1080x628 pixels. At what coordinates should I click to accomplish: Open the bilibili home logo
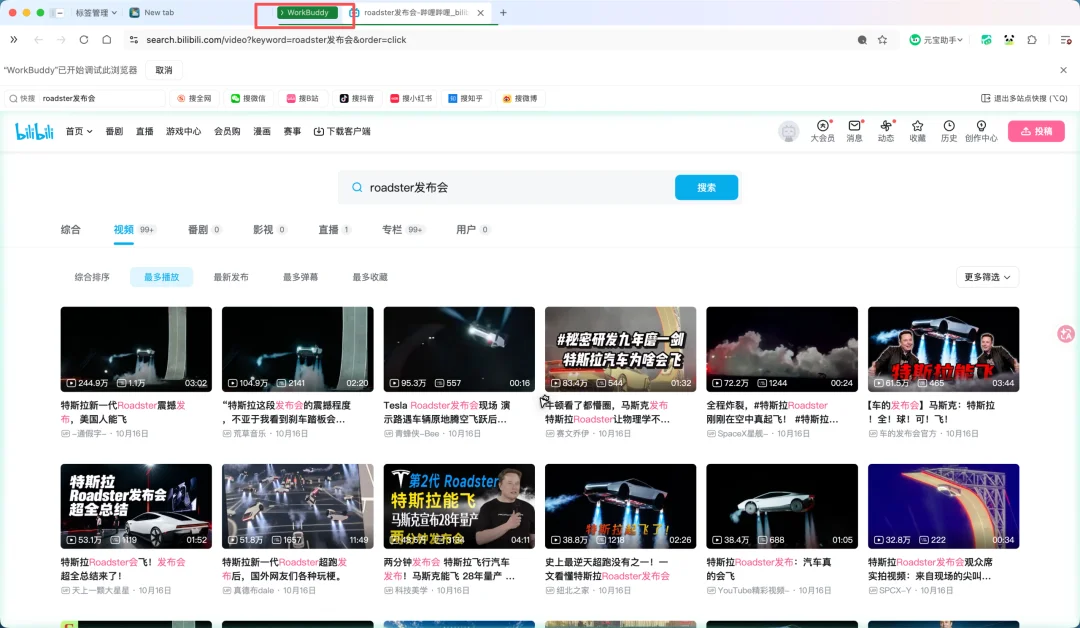(34, 131)
